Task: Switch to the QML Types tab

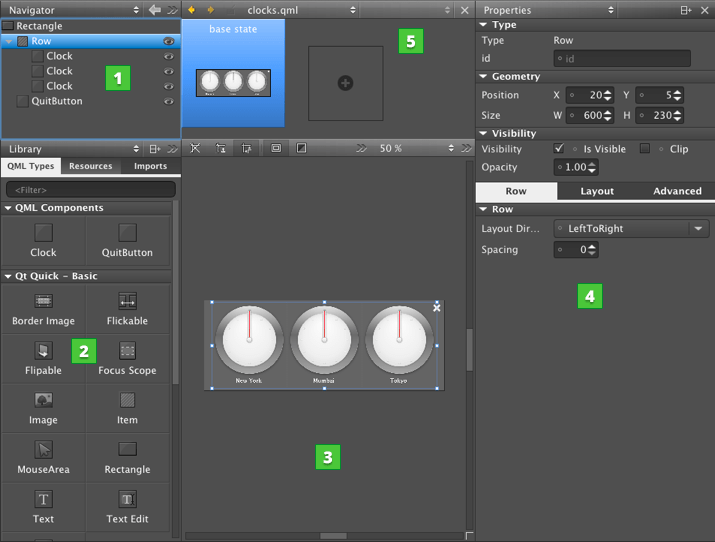Action: [x=31, y=166]
